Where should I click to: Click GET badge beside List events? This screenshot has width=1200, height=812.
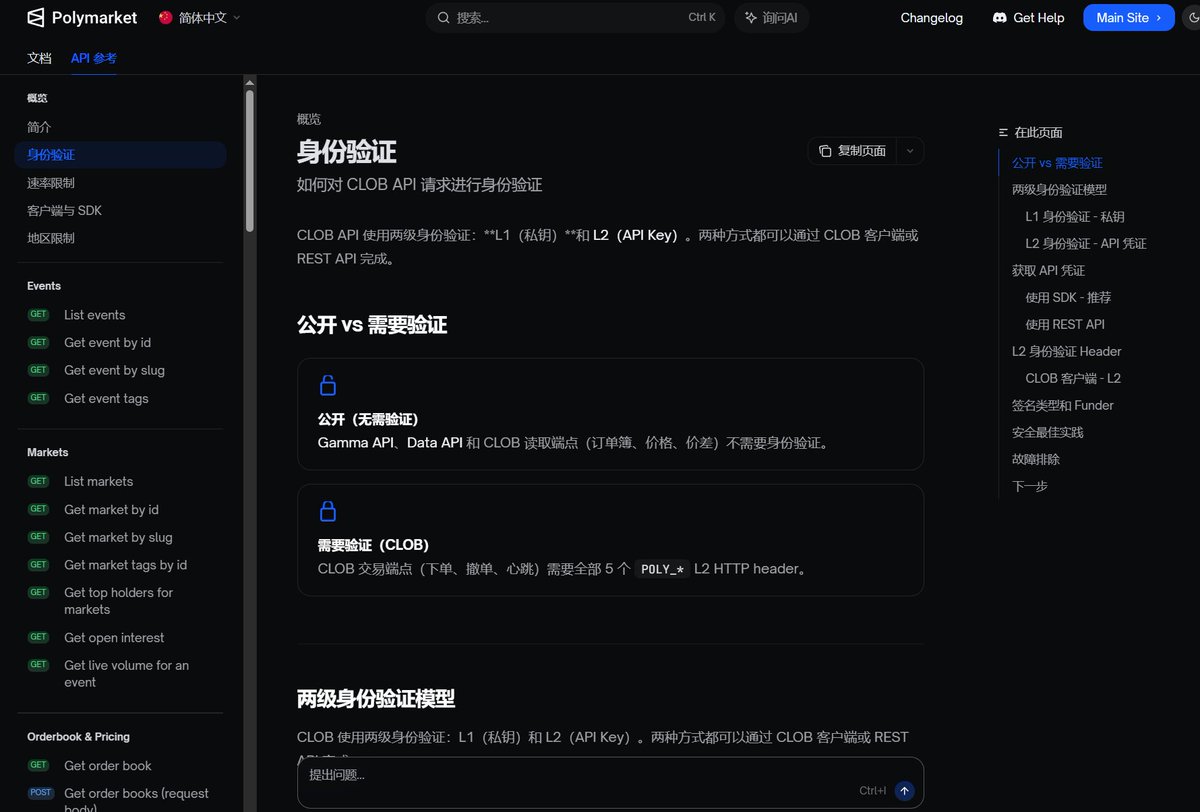[39, 314]
